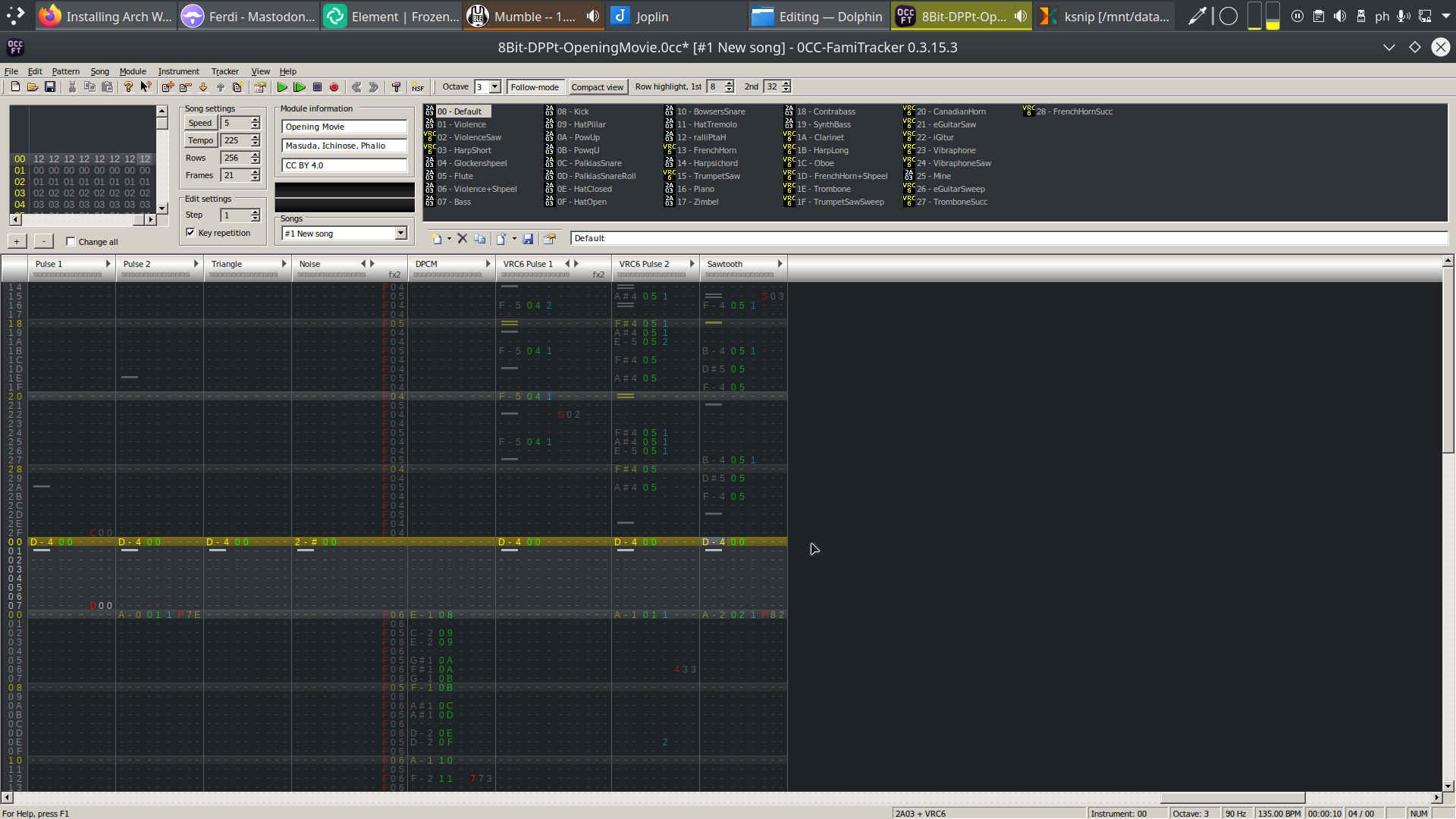This screenshot has height=819, width=1456.
Task: Click the Open file folder icon
Action: tap(33, 87)
